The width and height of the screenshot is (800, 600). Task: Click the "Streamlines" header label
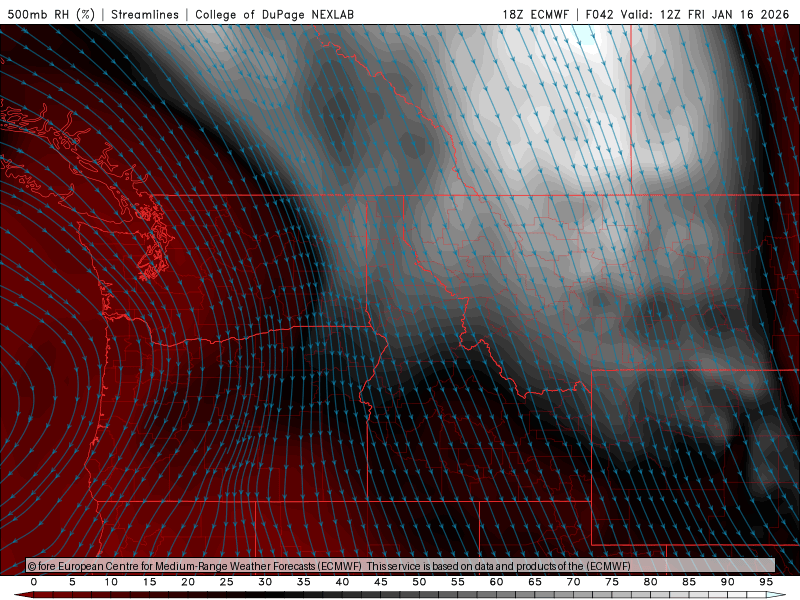(x=145, y=14)
